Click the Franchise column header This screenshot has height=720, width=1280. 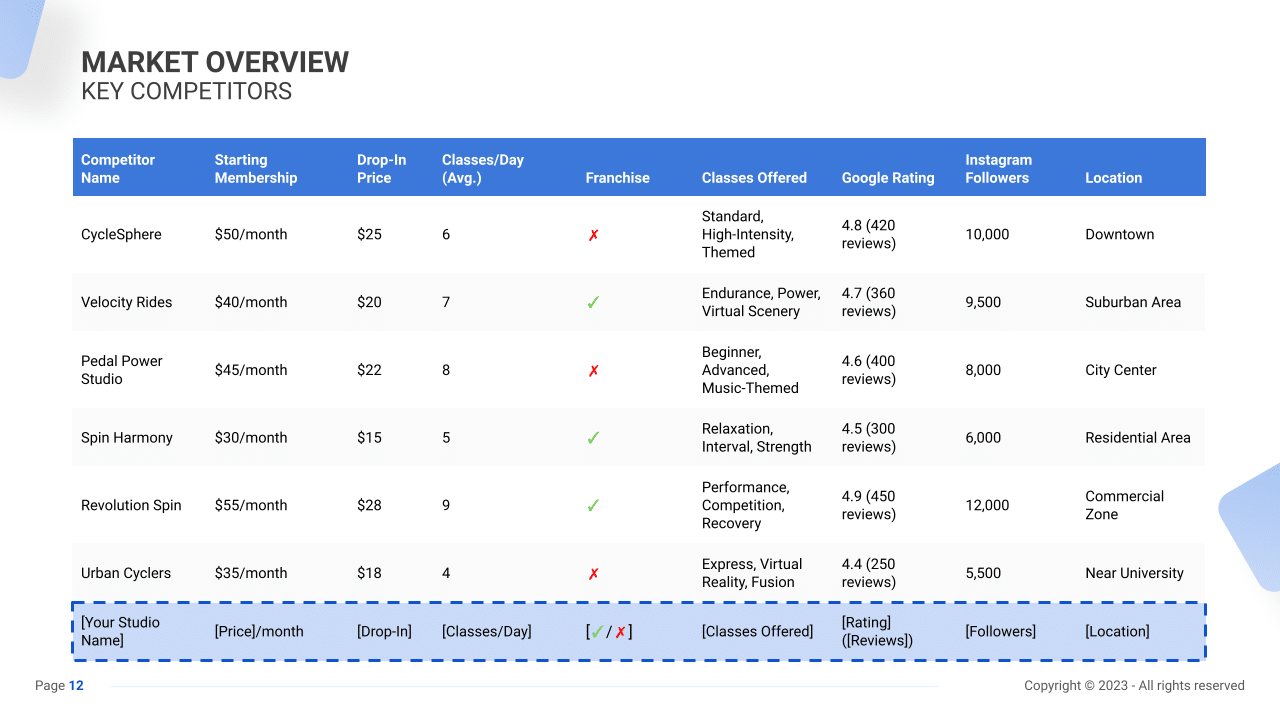coord(617,178)
